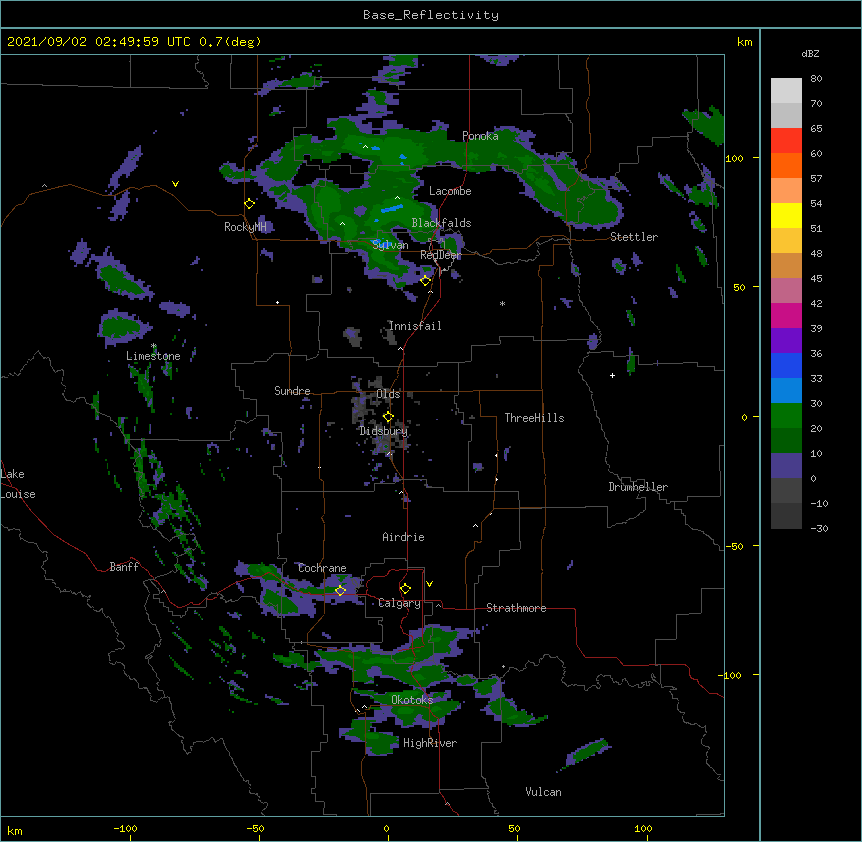This screenshot has width=862, height=842.
Task: Pick the bright yellow legend swatch below 54
Action: pos(786,215)
